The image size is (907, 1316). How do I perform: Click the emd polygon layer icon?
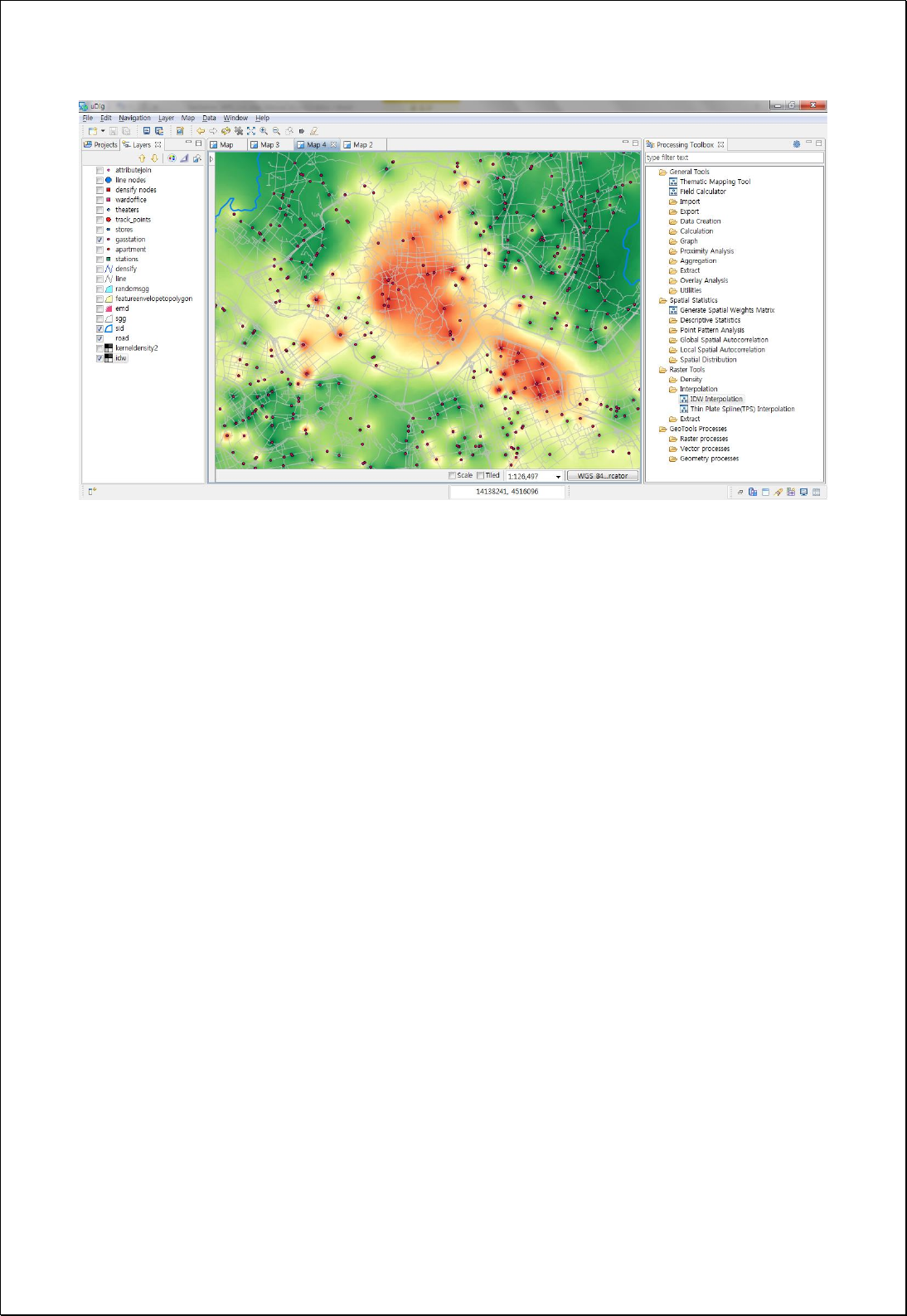(109, 308)
